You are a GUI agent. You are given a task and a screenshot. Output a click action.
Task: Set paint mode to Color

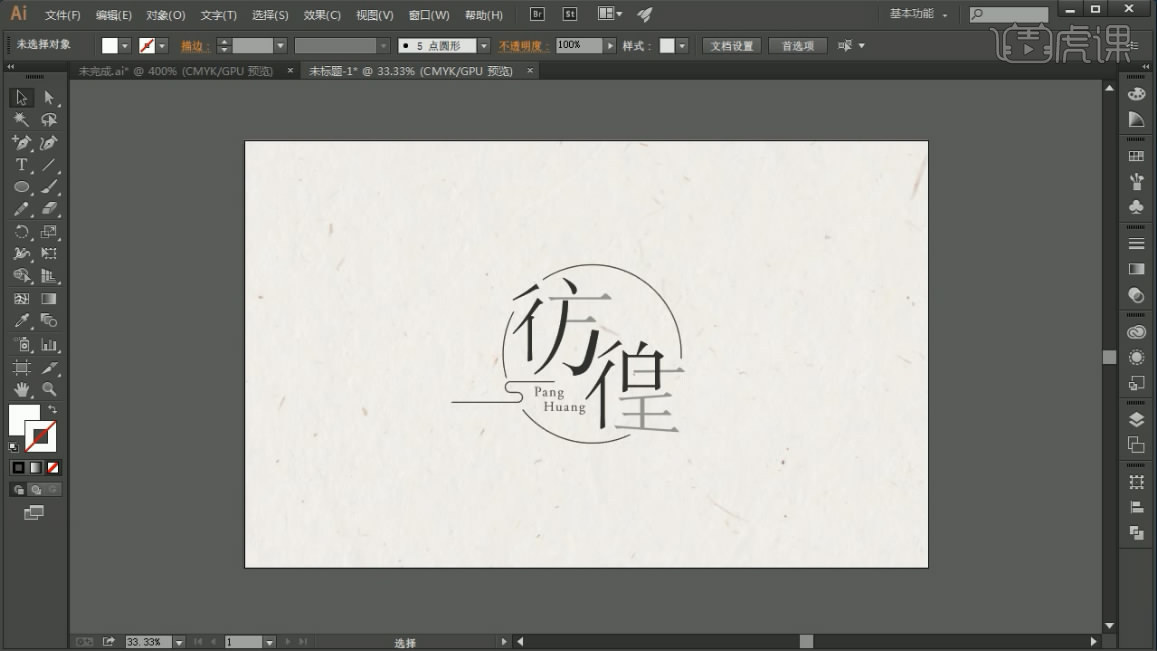click(x=18, y=467)
